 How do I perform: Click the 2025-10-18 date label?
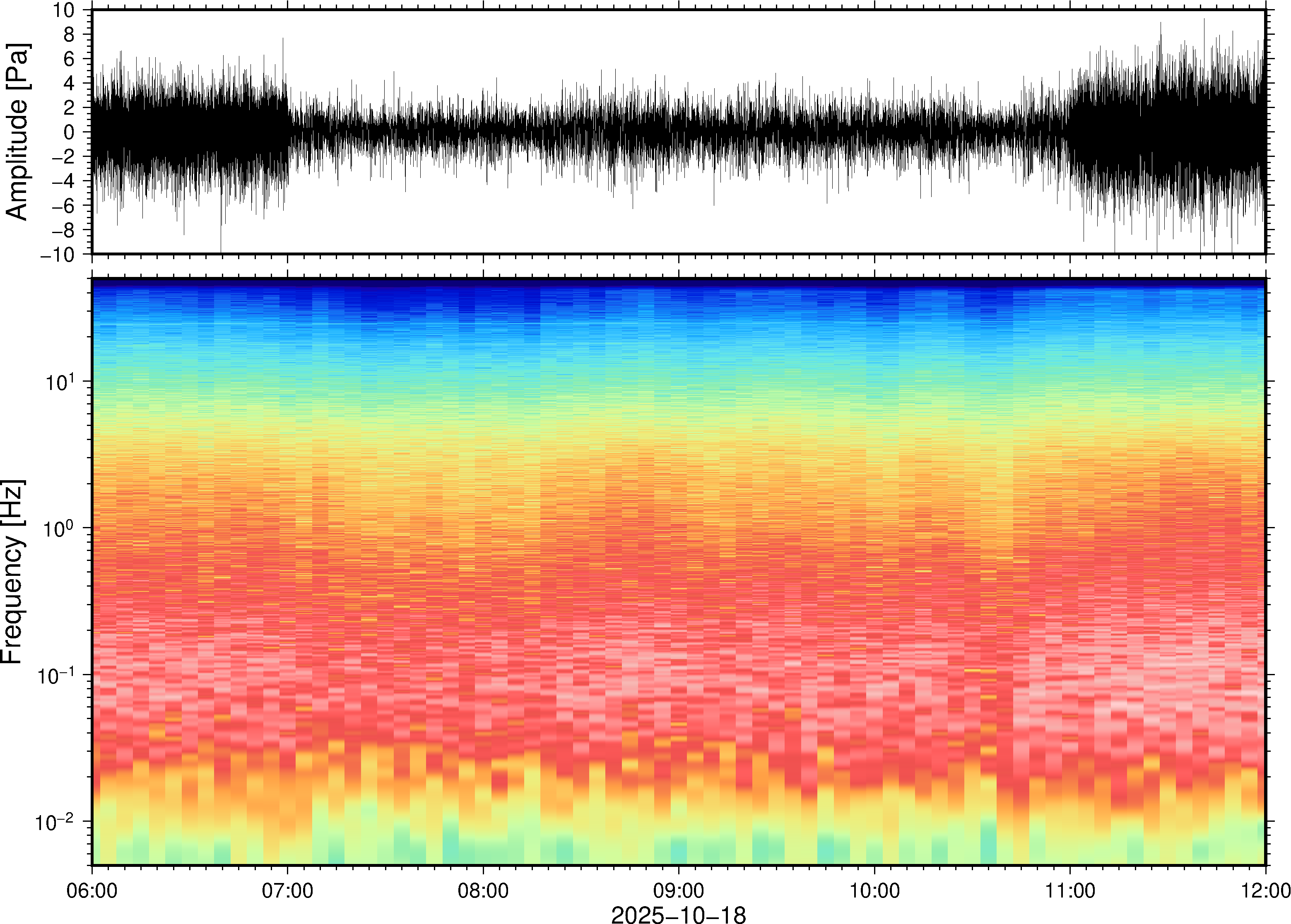(678, 914)
